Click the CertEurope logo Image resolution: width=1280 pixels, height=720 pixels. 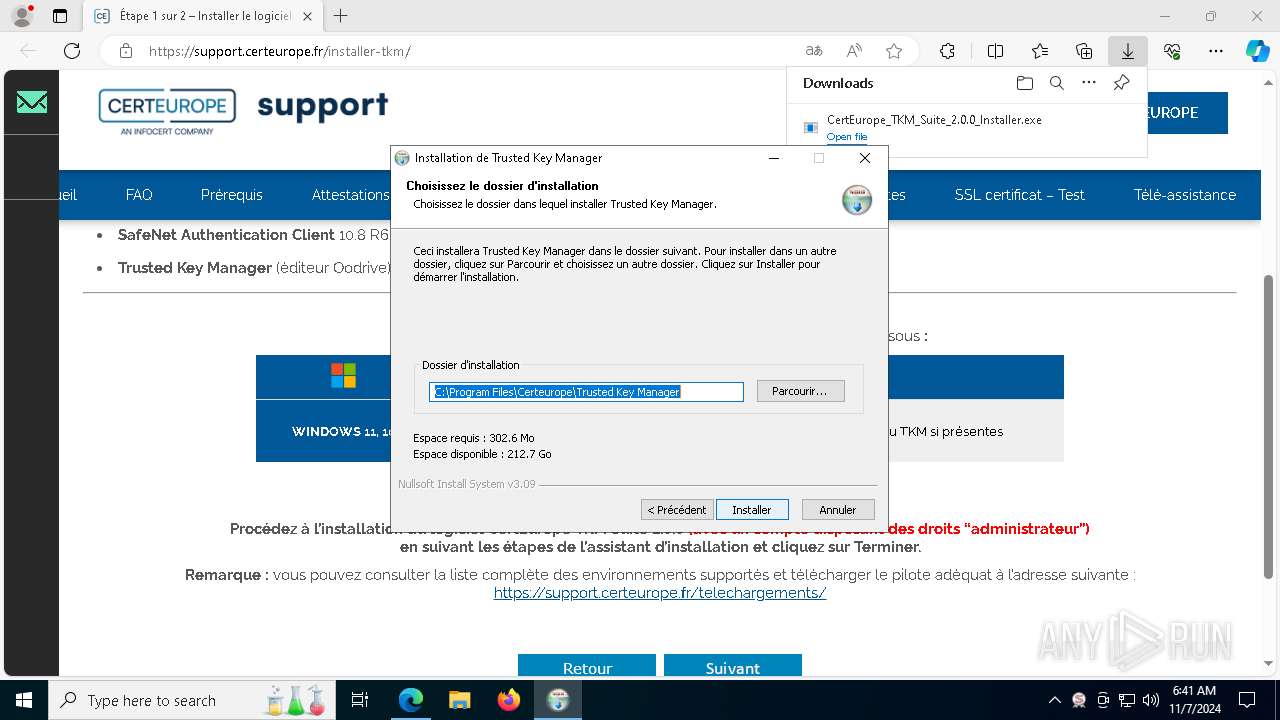(167, 111)
